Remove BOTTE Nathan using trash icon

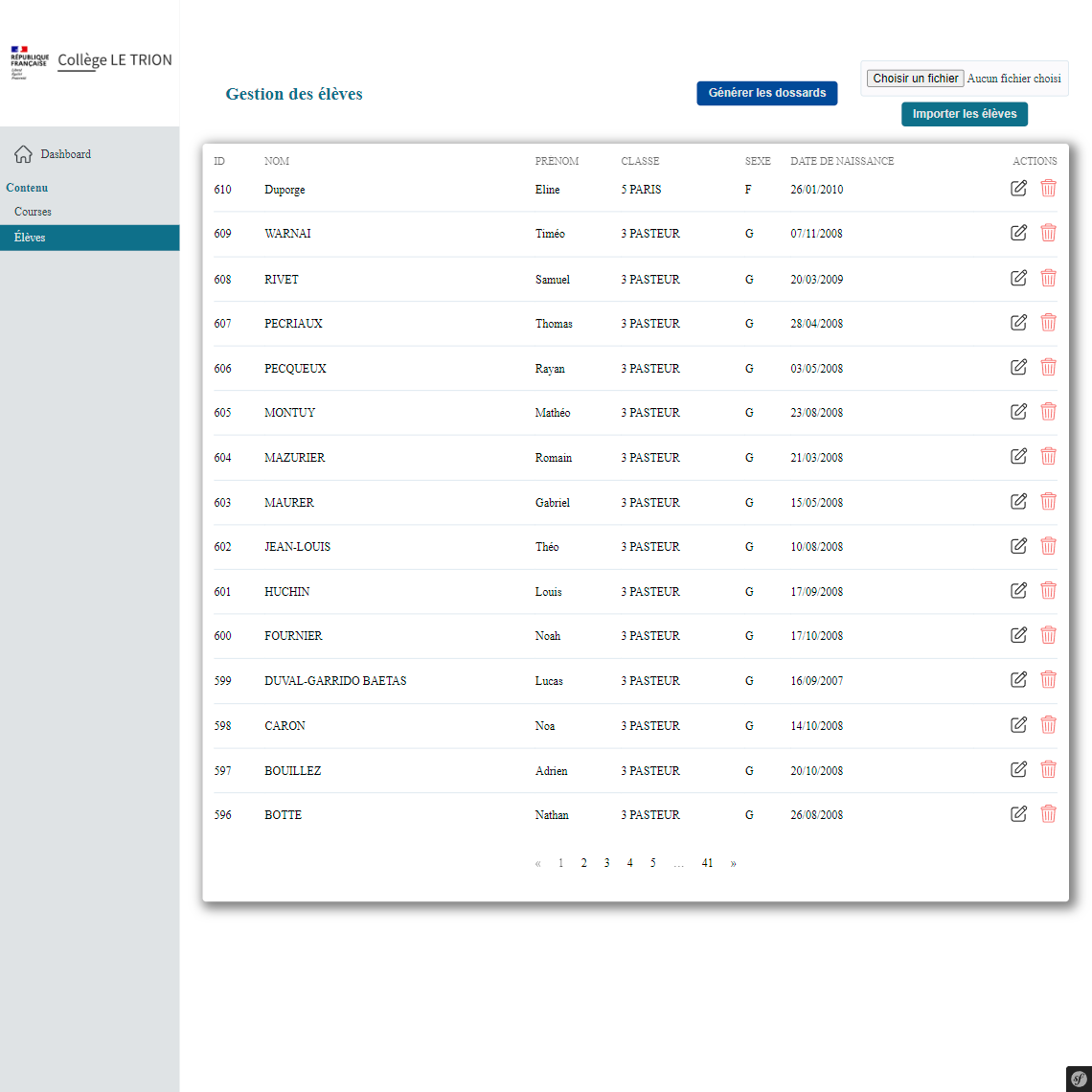click(1048, 814)
